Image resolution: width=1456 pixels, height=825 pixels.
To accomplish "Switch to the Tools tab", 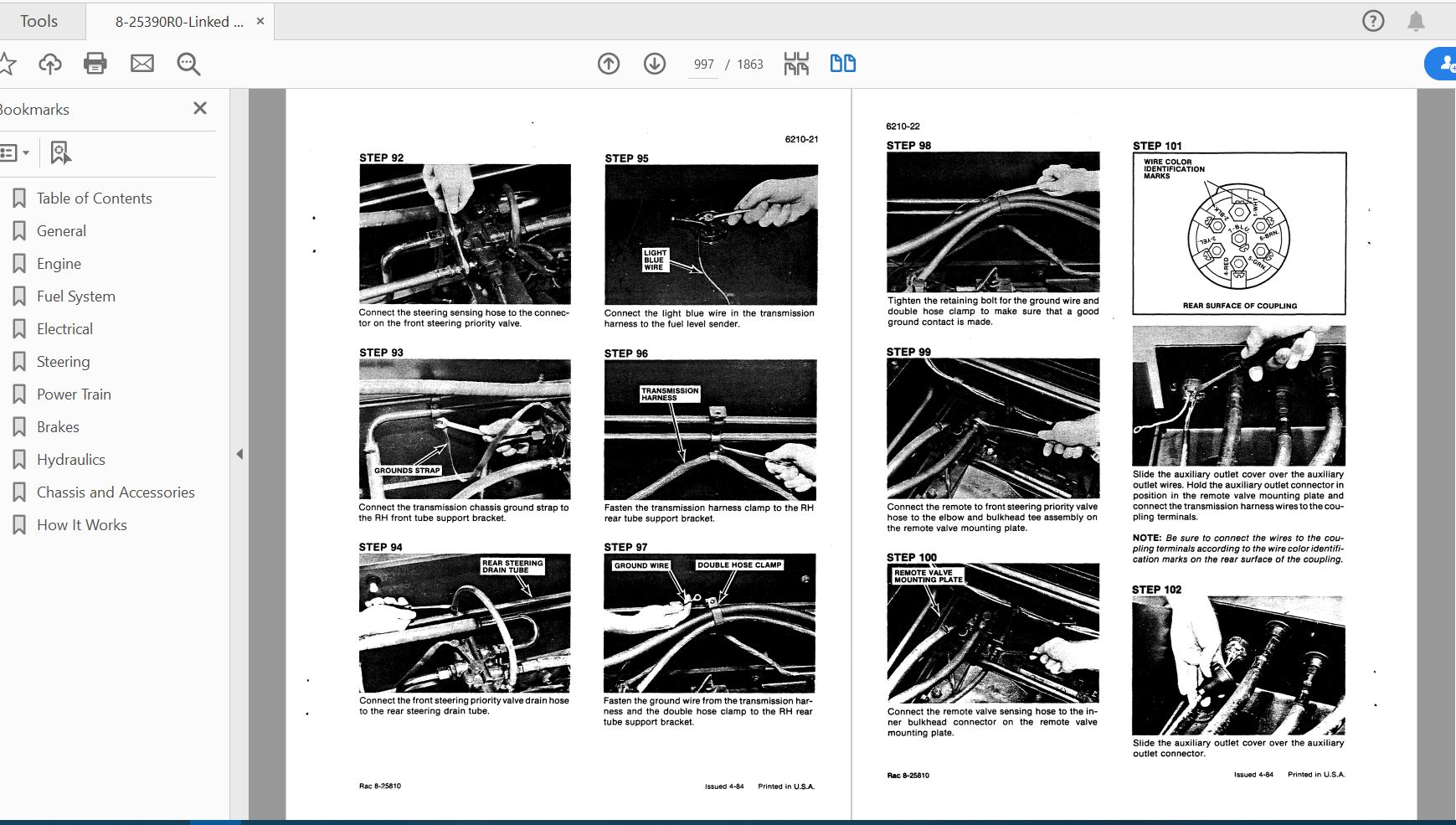I will point(39,21).
